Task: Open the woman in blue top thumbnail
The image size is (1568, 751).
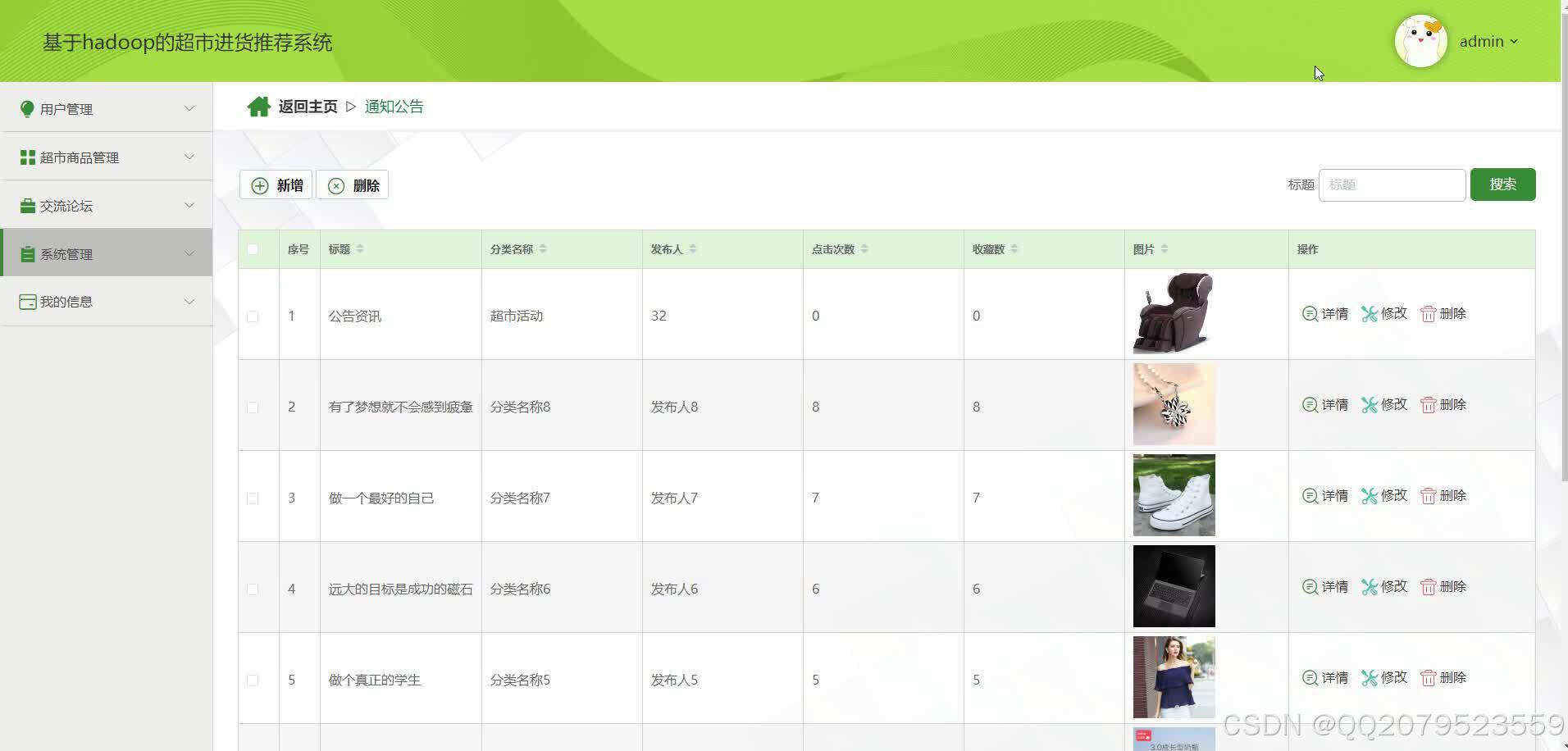Action: tap(1174, 677)
